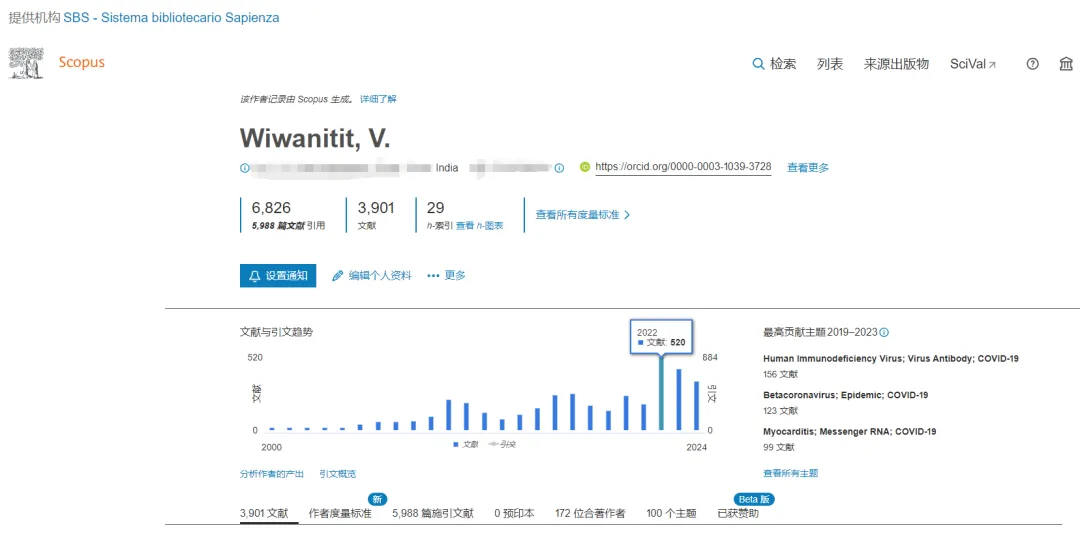Open topic Betacoronavirus; Epidemic; COVID-19

click(x=845, y=395)
